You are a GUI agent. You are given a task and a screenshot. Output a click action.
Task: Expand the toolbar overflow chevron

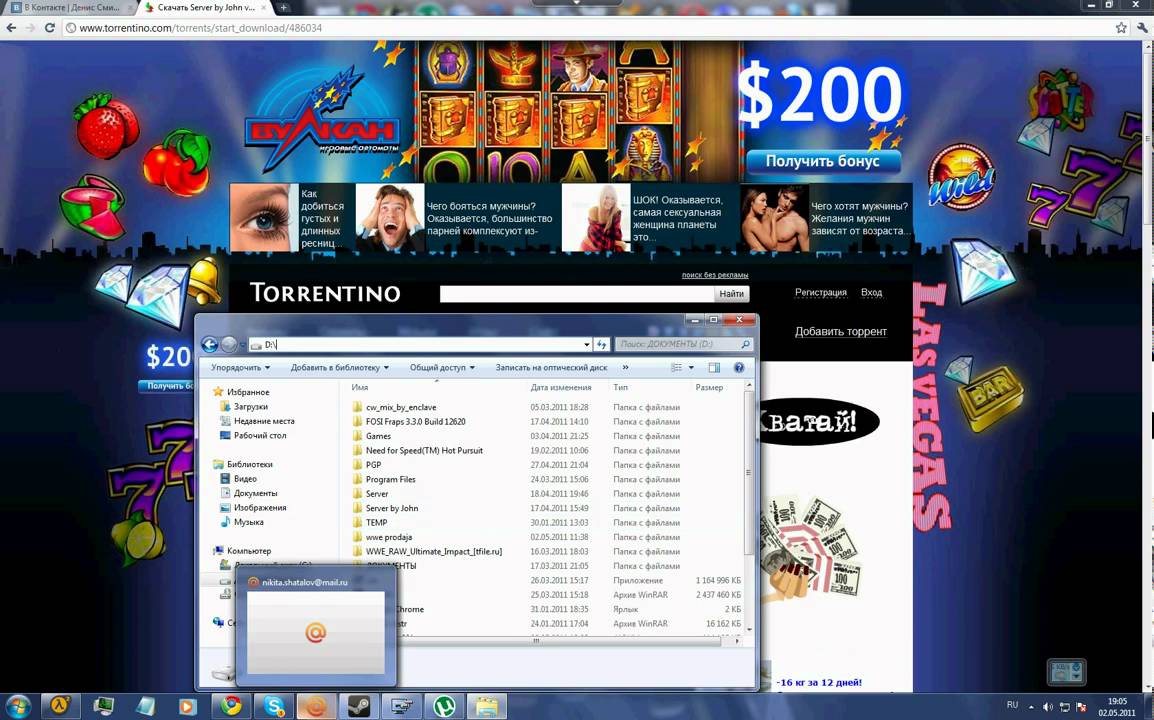pyautogui.click(x=626, y=367)
